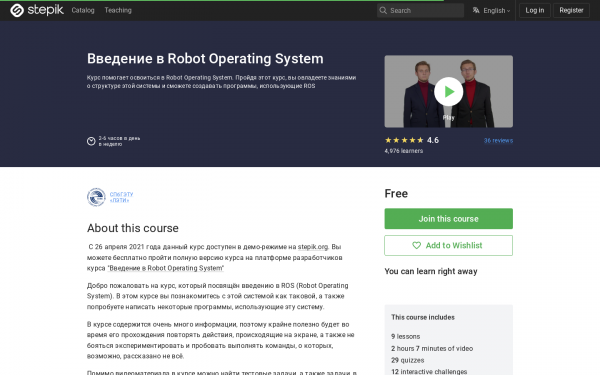
Task: Open the course video thumbnail
Action: click(448, 91)
